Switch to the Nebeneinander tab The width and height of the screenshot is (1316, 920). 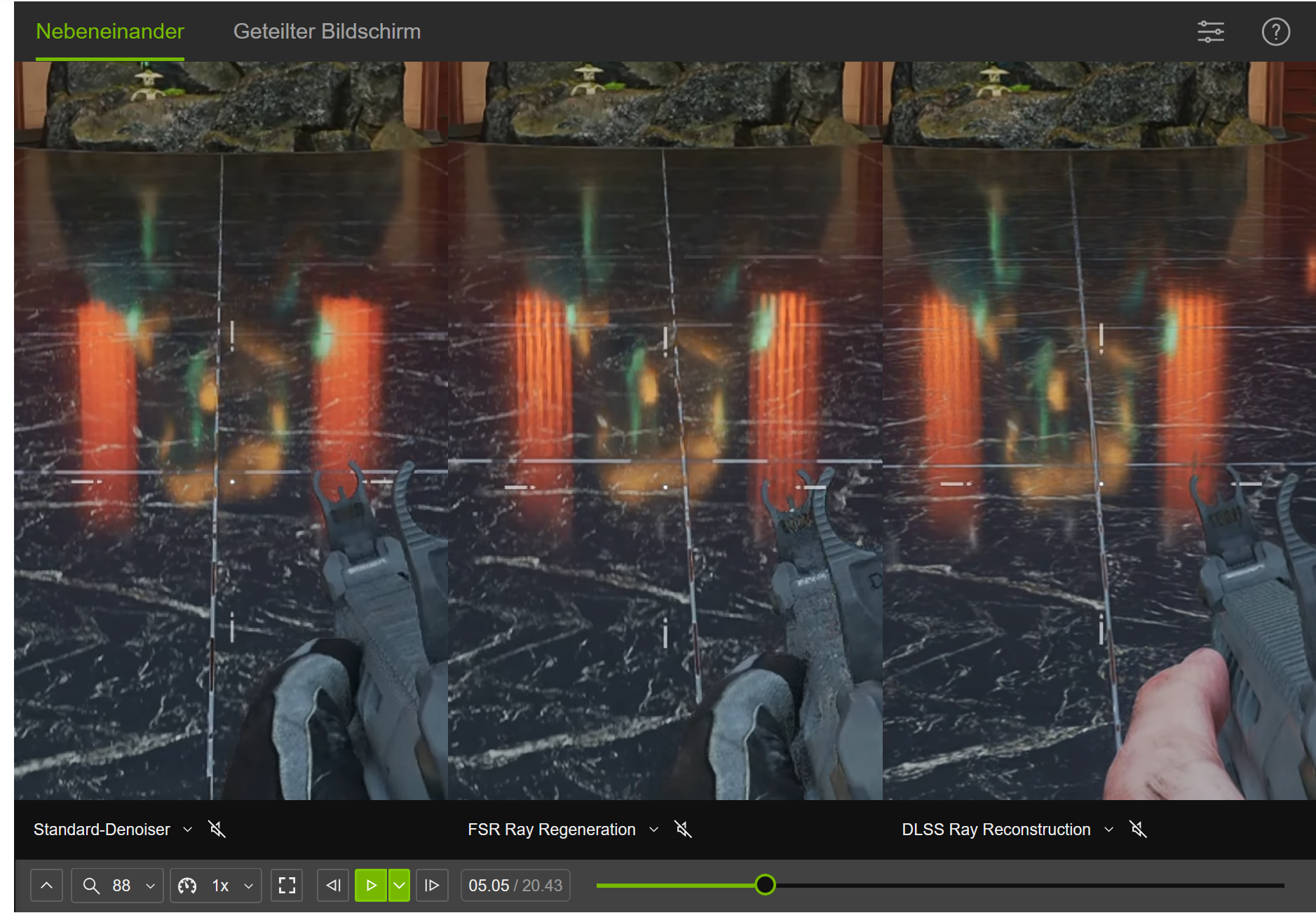110,32
